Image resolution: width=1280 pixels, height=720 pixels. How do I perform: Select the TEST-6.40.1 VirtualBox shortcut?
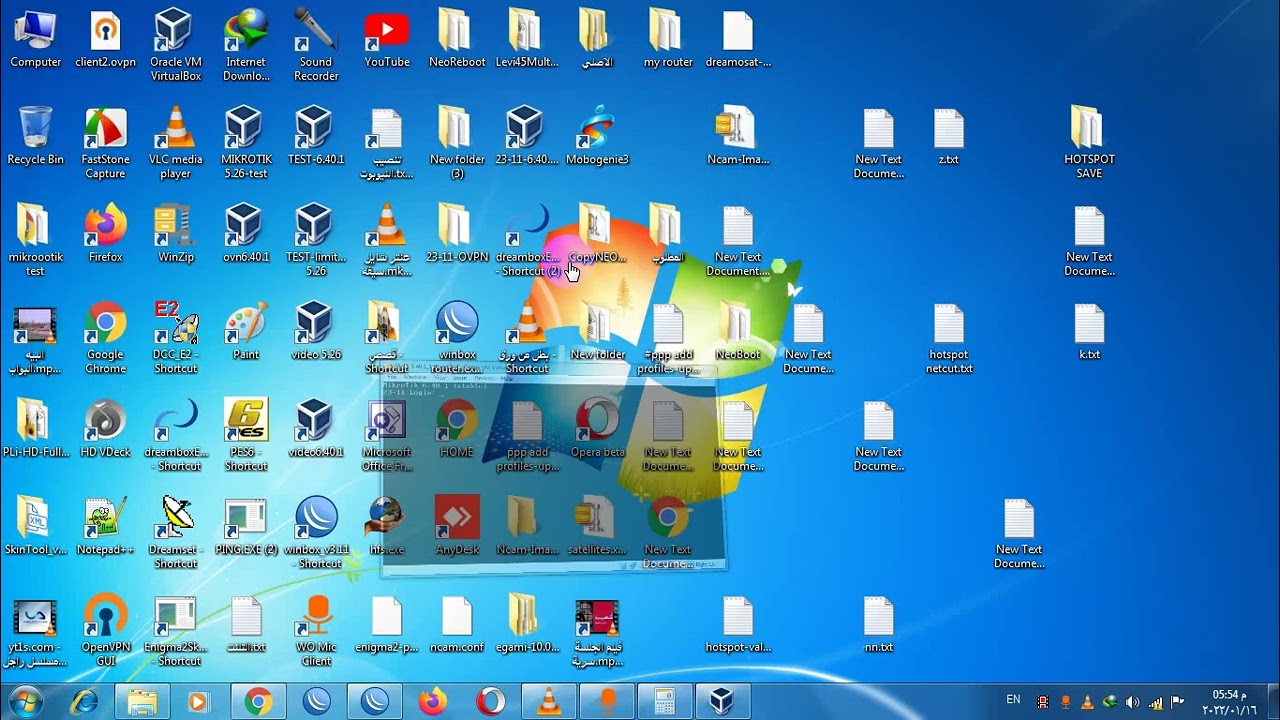(316, 137)
